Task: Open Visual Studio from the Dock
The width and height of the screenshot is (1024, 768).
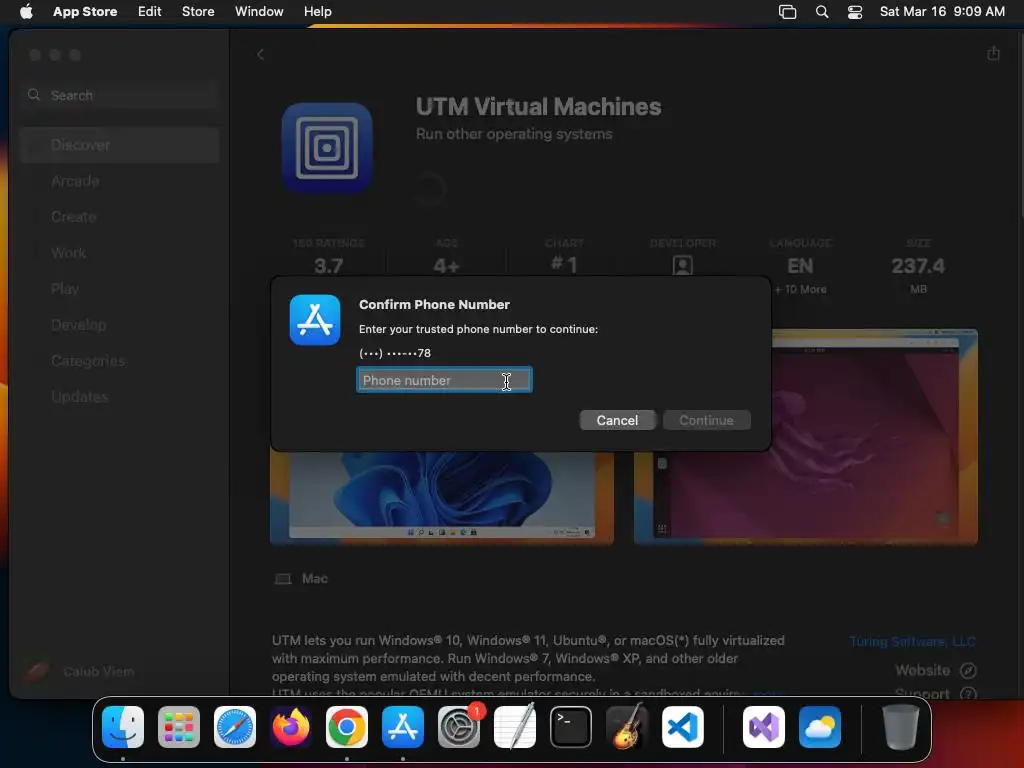Action: [763, 727]
